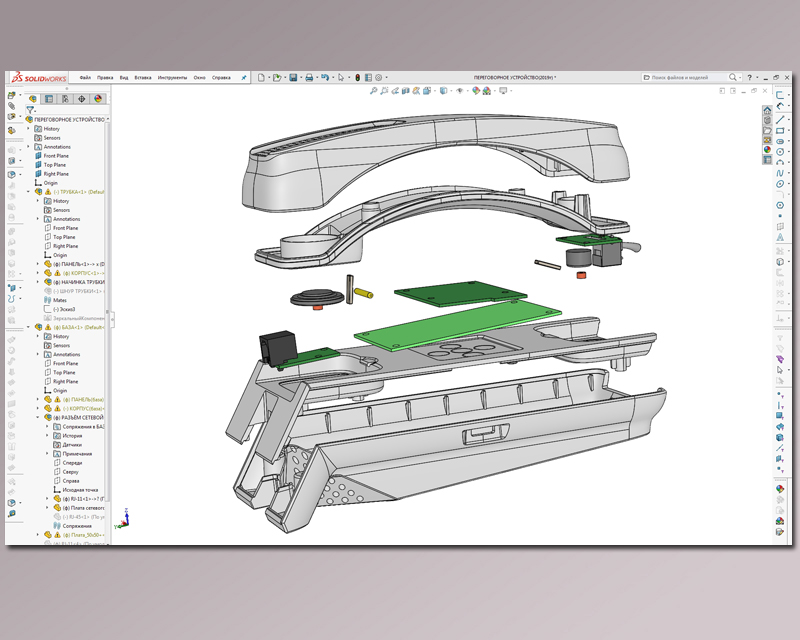Select Mates folder under ТРУБКА

[x=57, y=300]
